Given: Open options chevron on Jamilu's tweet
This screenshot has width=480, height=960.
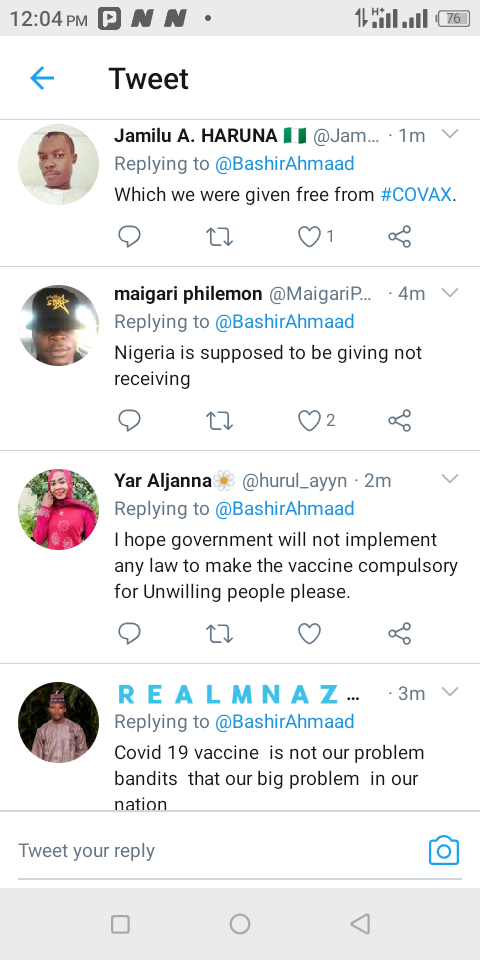Looking at the screenshot, I should point(450,134).
